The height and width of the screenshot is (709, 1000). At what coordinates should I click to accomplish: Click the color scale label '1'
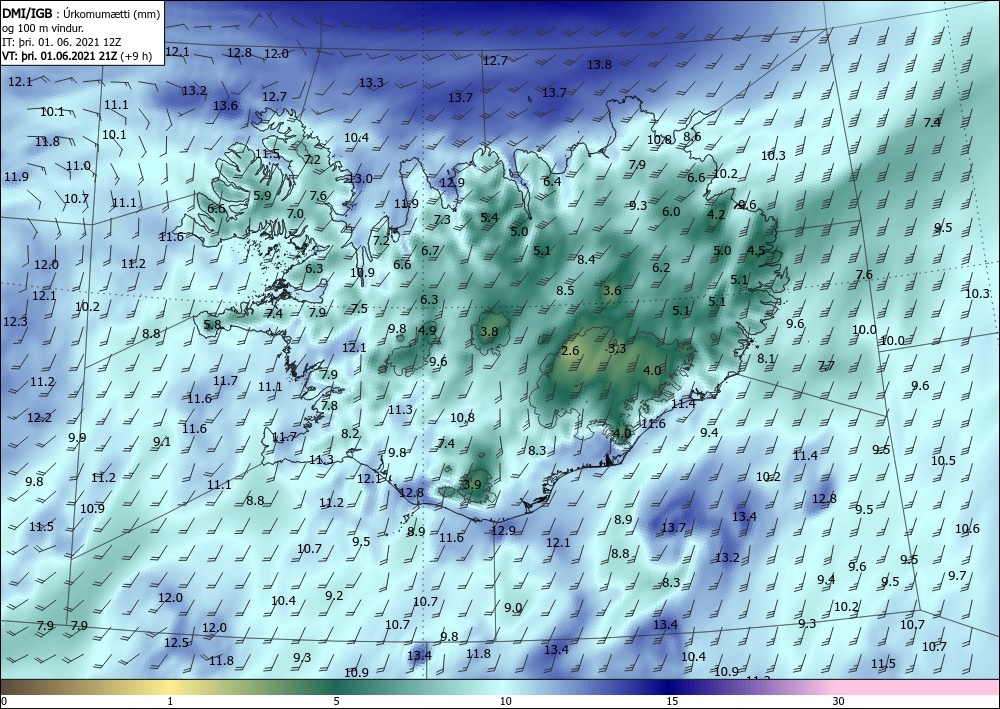click(x=170, y=702)
